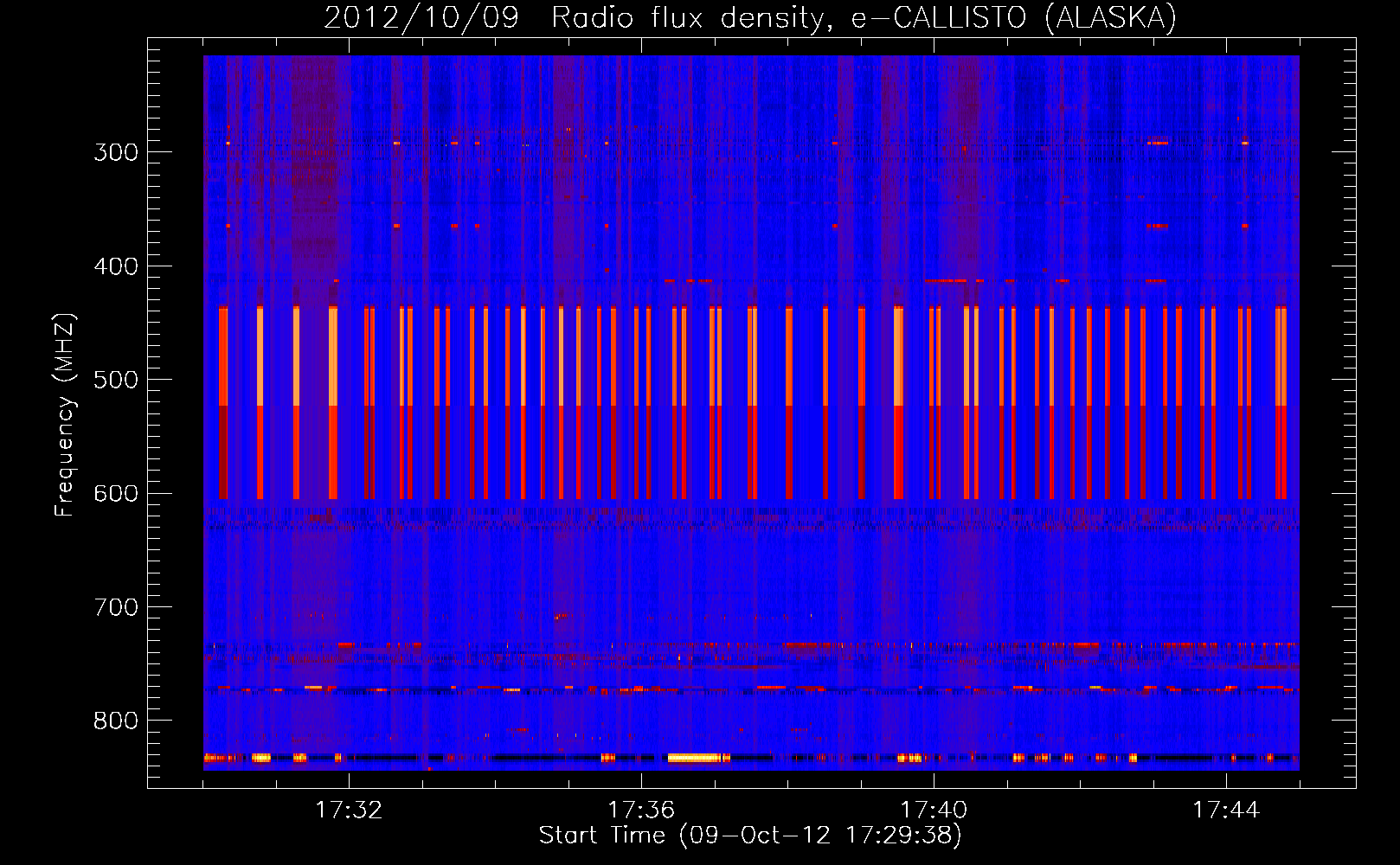Click the 700 frequency tick label
Image resolution: width=1400 pixels, height=865 pixels.
tap(116, 607)
